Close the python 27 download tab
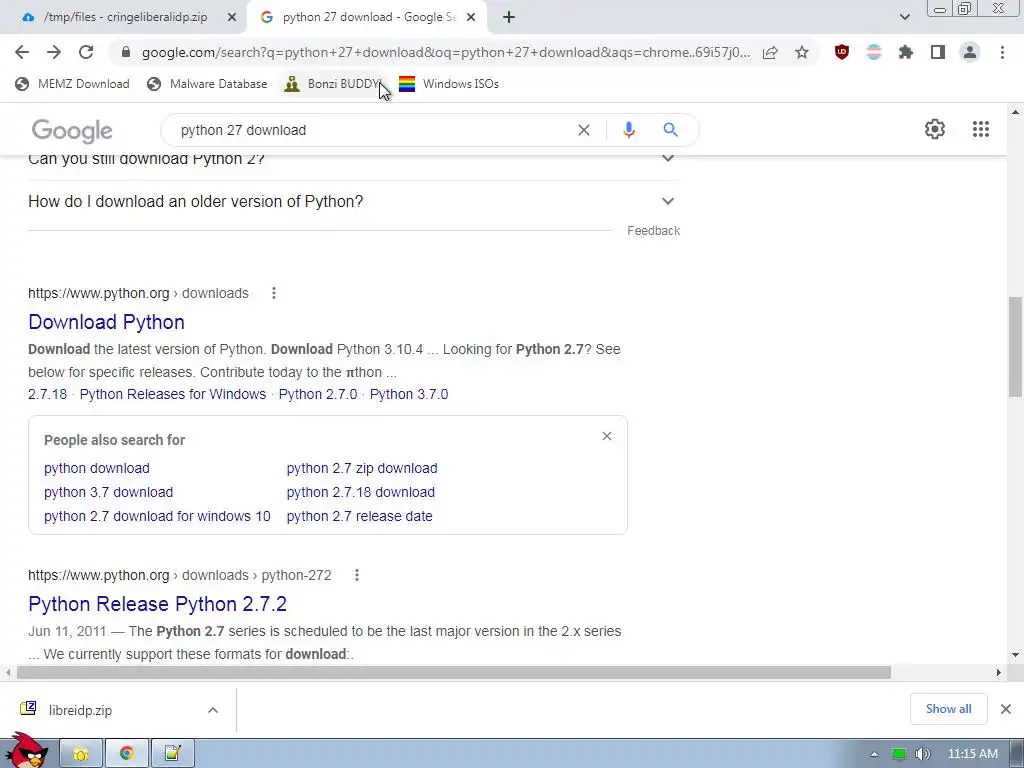Screen dimensions: 1024x768 (471, 18)
